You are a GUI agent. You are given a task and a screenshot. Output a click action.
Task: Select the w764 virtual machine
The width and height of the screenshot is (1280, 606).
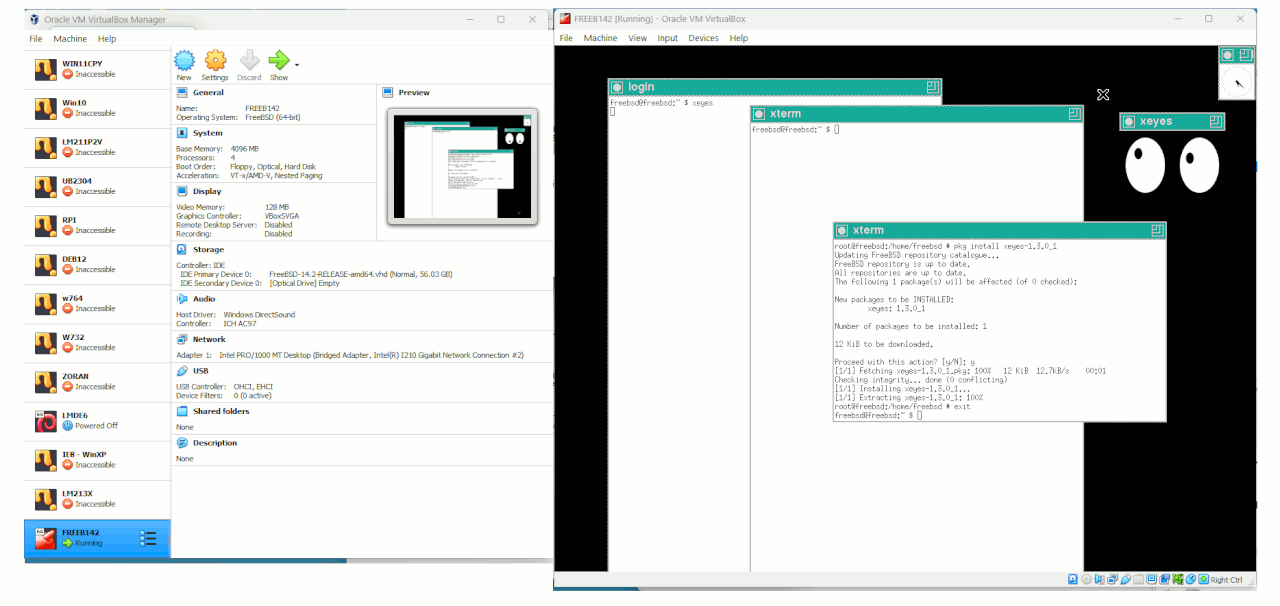pyautogui.click(x=98, y=303)
